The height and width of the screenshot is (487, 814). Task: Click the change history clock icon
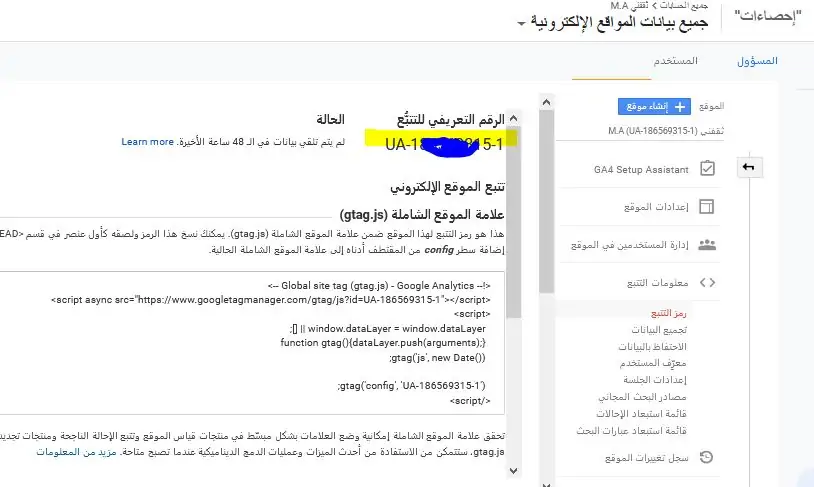pos(707,457)
